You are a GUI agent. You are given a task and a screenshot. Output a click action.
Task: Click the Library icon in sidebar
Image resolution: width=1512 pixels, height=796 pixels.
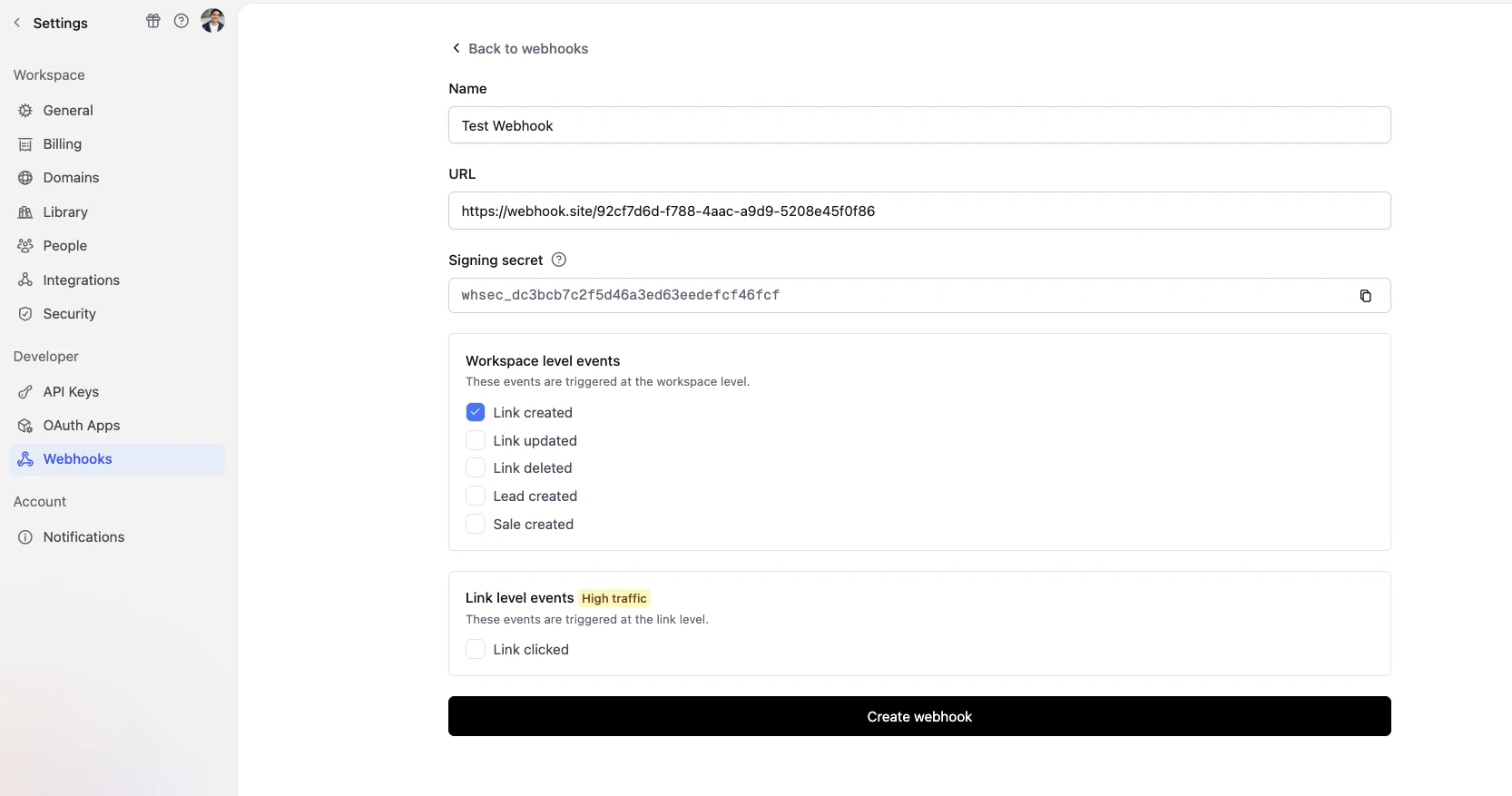point(24,211)
